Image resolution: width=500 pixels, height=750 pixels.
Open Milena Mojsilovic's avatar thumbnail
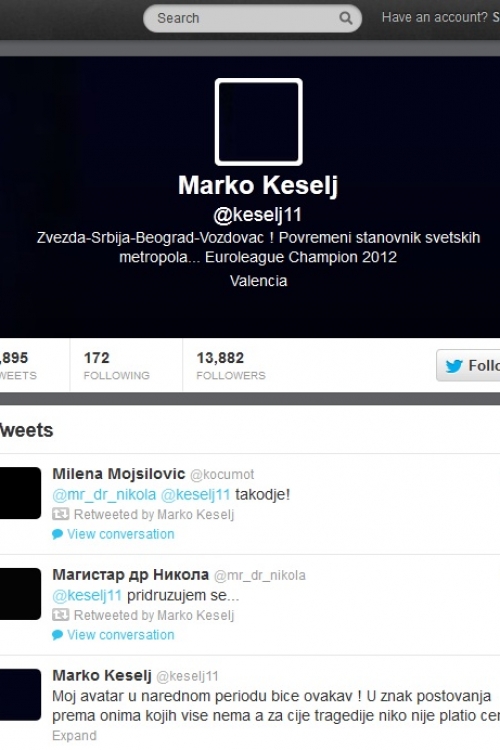pos(20,493)
